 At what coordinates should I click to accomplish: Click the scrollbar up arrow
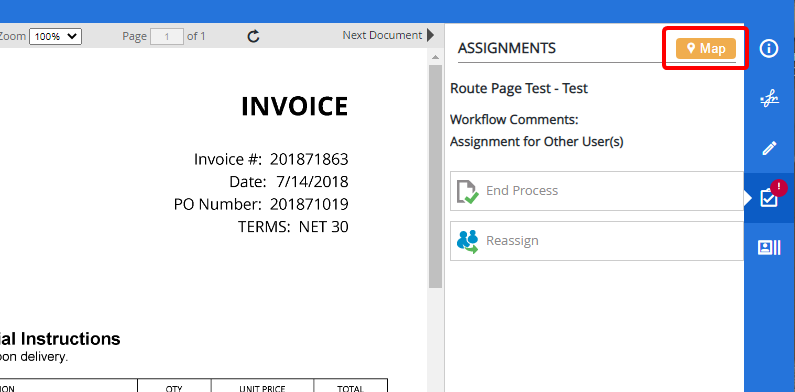click(x=435, y=56)
